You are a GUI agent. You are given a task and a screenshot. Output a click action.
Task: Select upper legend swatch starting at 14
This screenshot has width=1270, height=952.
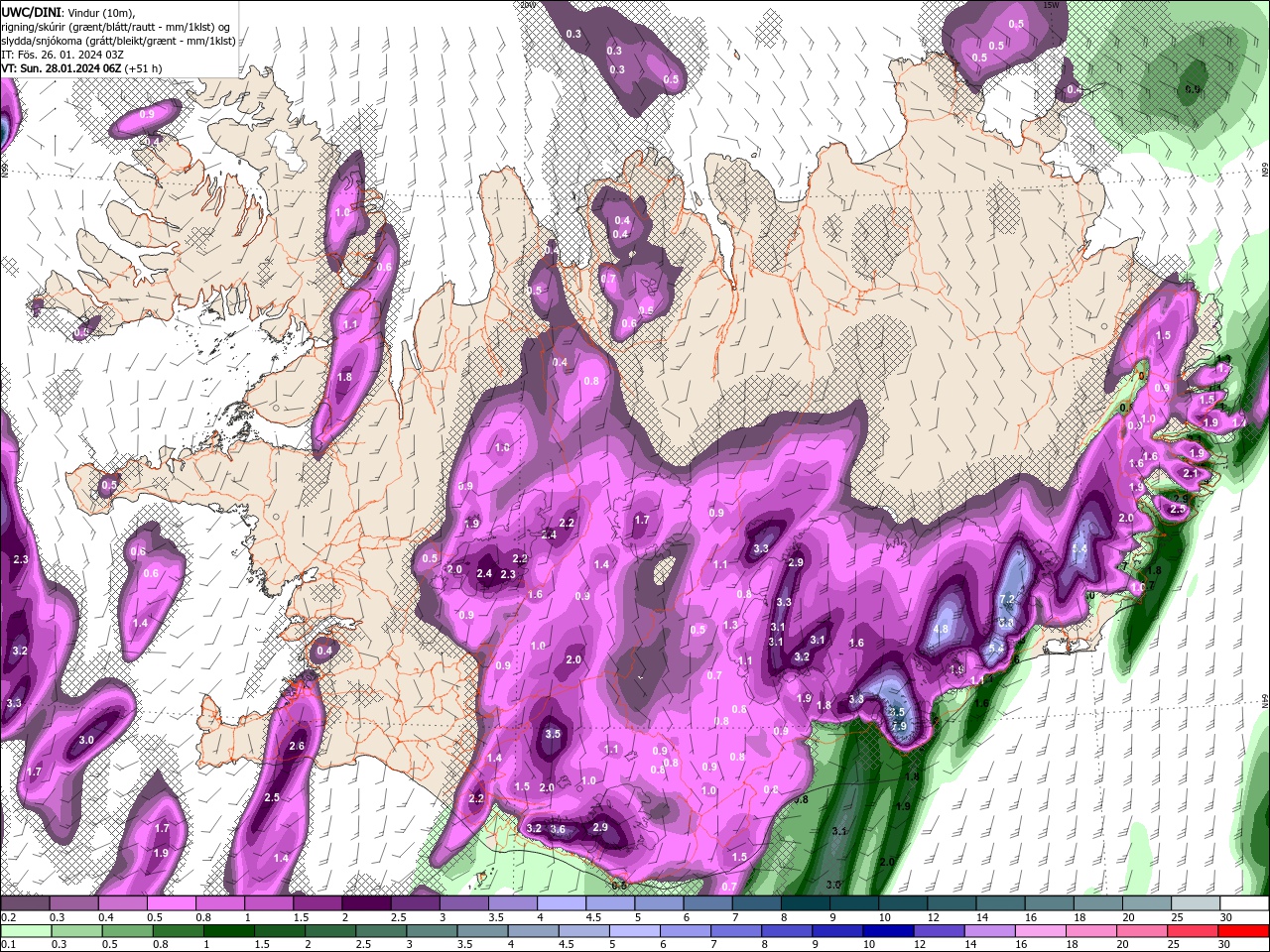pyautogui.click(x=1001, y=903)
